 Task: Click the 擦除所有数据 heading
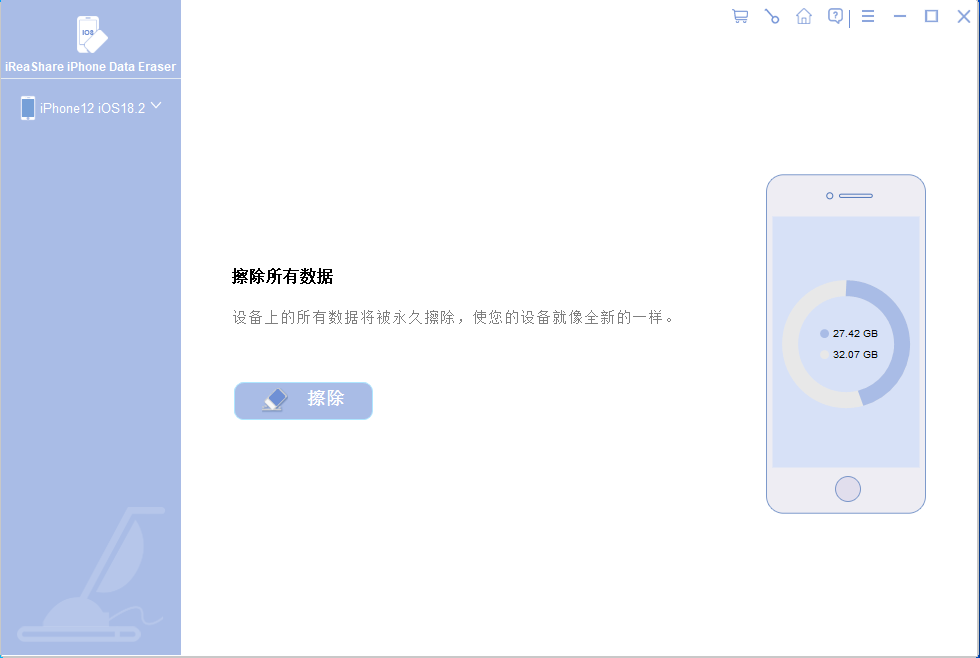click(x=282, y=276)
